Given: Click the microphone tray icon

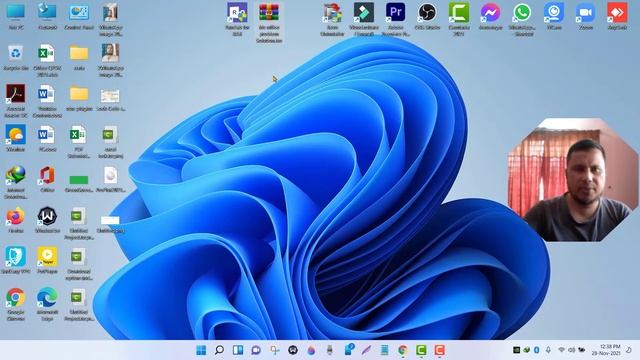Looking at the screenshot, I should pyautogui.click(x=549, y=350).
